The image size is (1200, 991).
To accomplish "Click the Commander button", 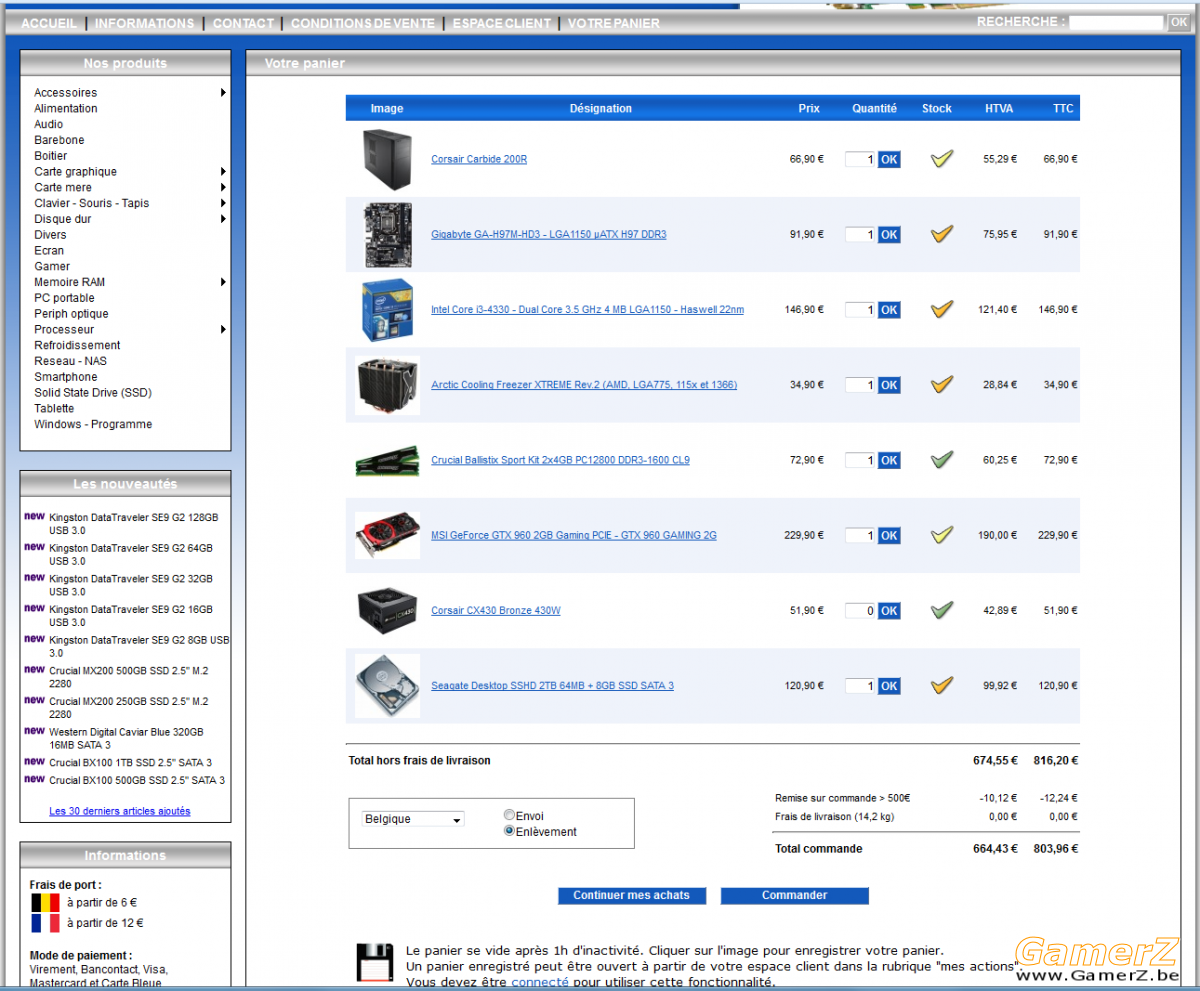I will click(x=794, y=895).
